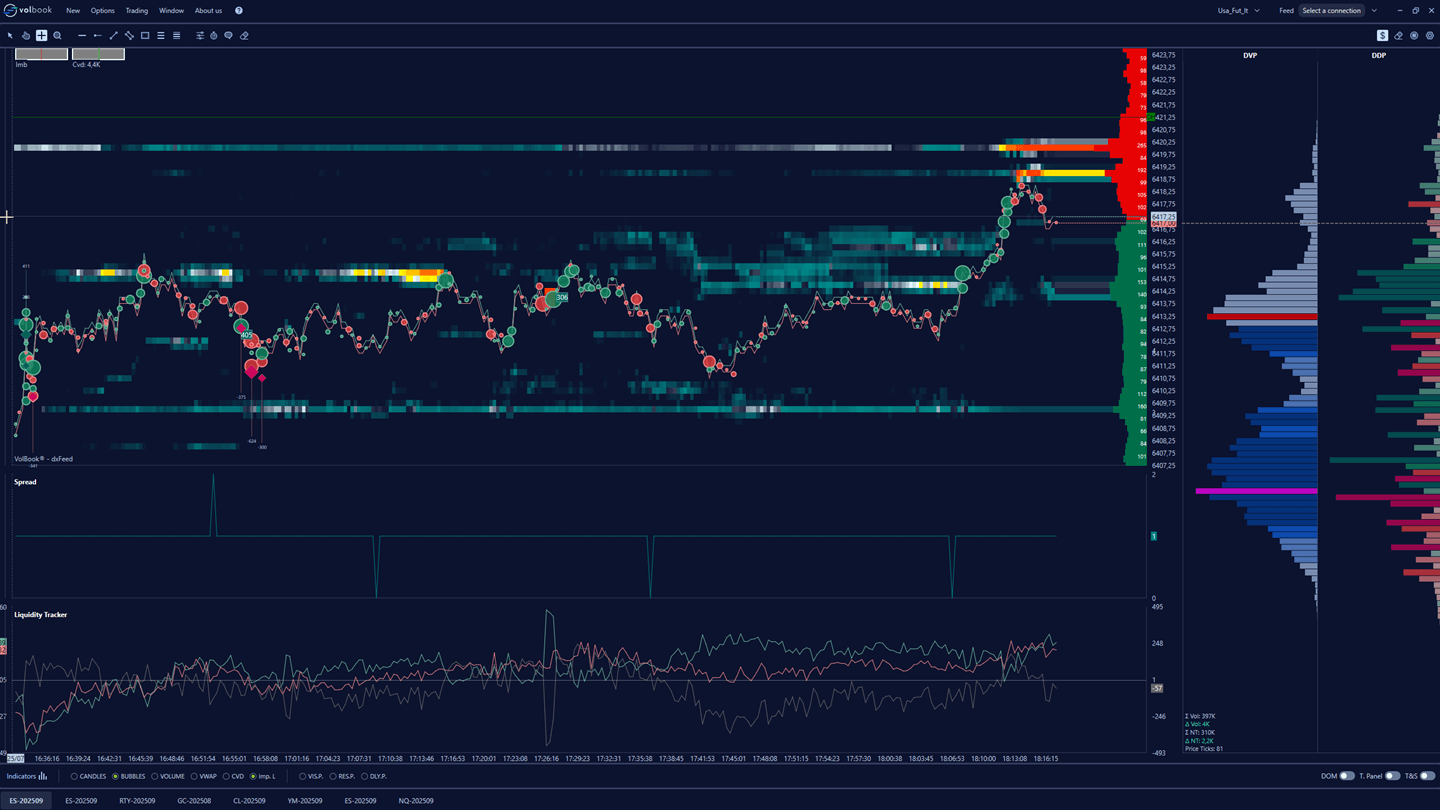This screenshot has height=810, width=1440.
Task: Add a comment bubble annotation
Action: [x=228, y=35]
